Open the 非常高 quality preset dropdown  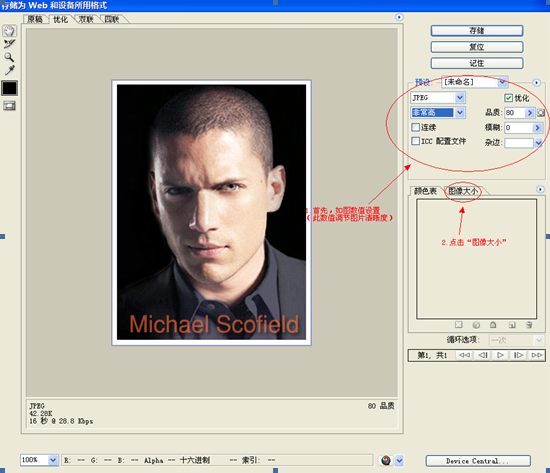[438, 112]
